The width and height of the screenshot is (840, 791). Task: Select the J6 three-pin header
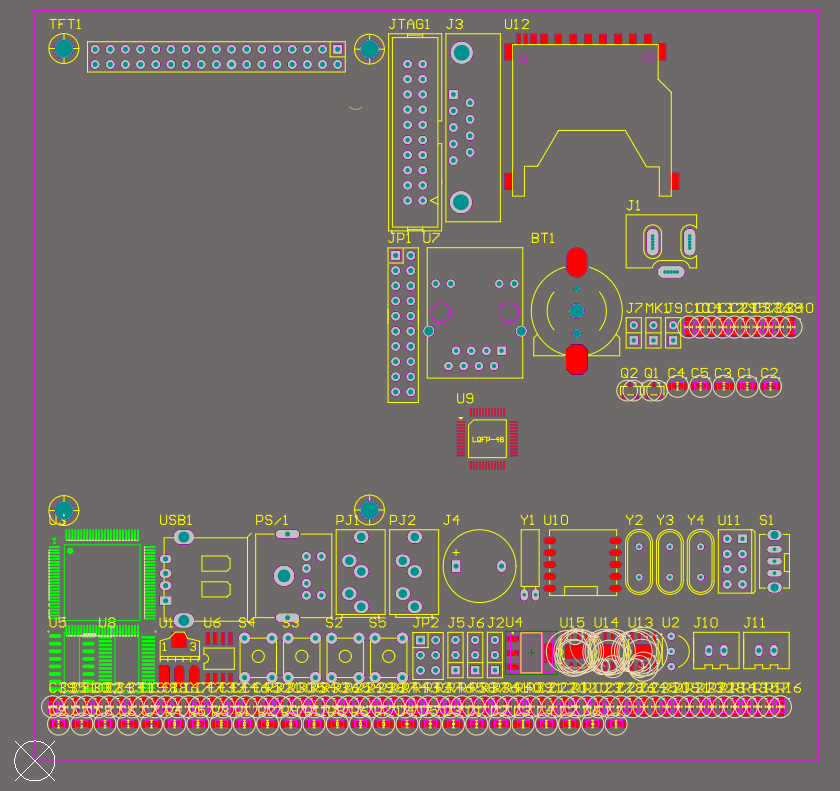point(475,655)
